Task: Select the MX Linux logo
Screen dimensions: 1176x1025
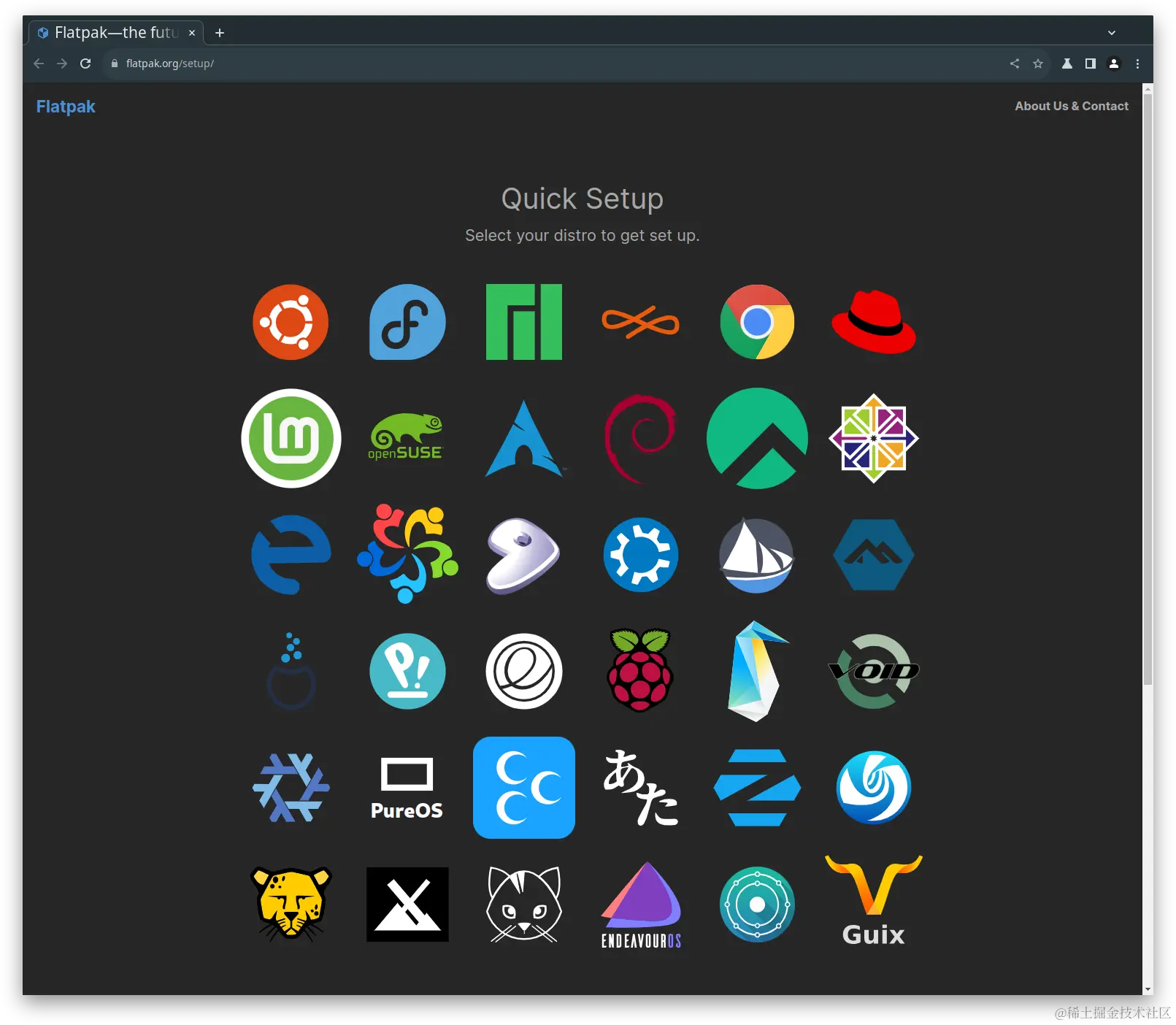Action: click(407, 905)
